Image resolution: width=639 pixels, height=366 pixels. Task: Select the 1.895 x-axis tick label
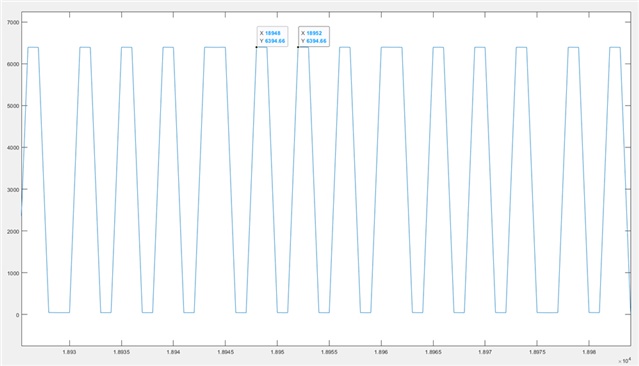click(277, 352)
